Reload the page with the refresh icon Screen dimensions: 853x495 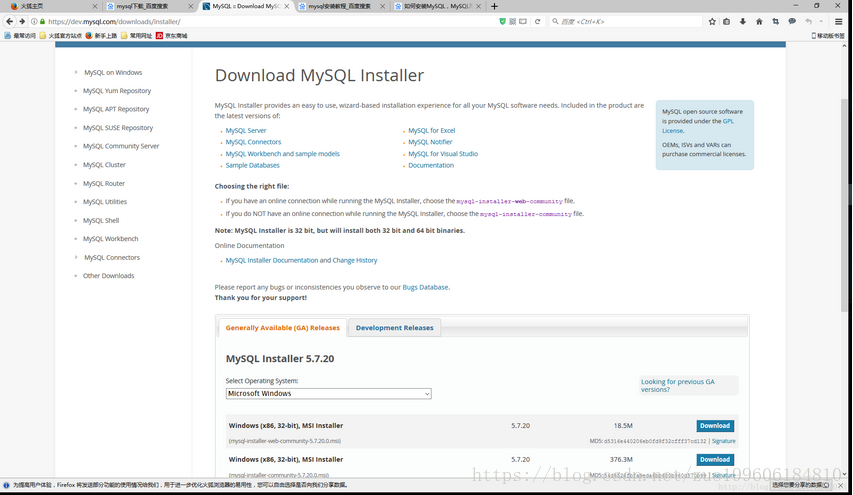tap(537, 22)
